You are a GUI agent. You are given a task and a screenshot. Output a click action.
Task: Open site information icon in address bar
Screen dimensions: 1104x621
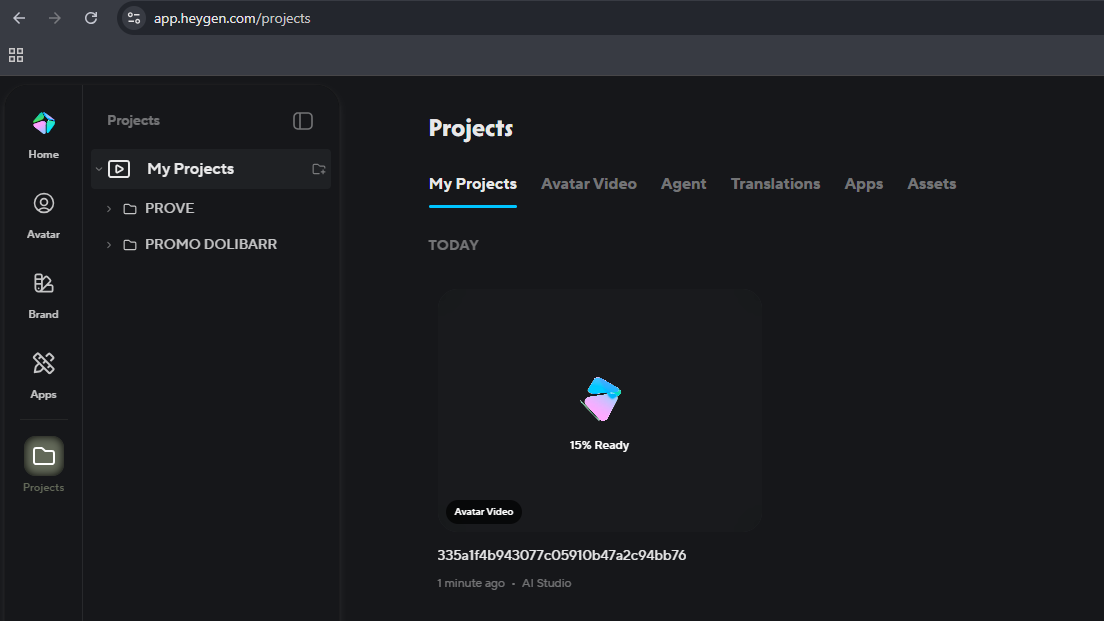134,18
